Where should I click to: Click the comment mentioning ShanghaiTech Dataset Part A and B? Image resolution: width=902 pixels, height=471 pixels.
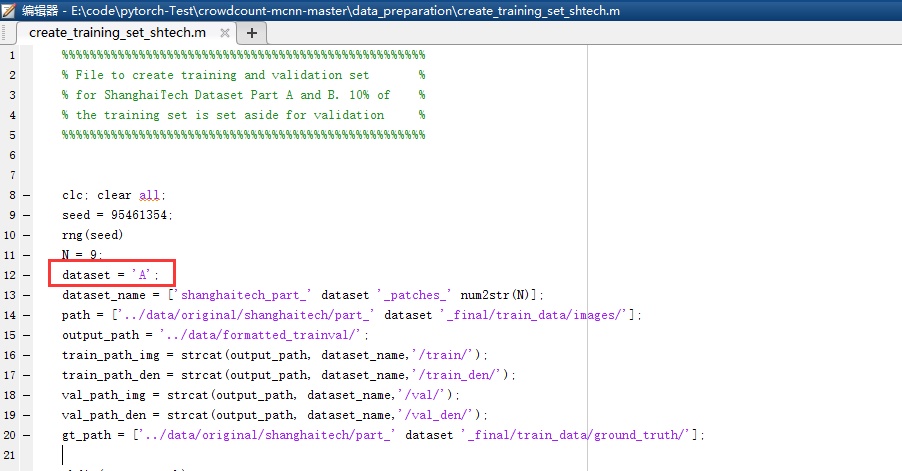(232, 95)
